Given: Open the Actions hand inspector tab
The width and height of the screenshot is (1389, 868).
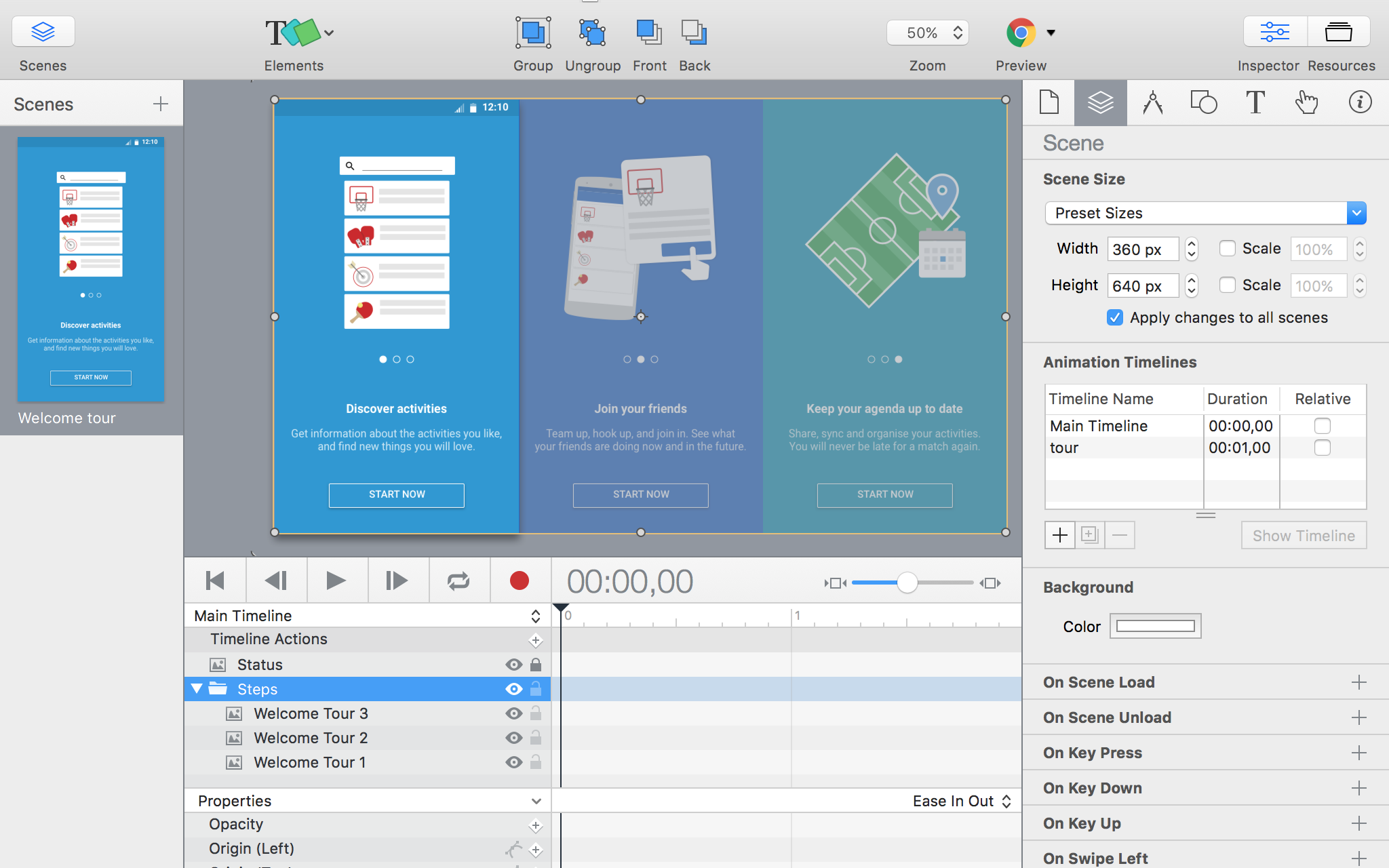Looking at the screenshot, I should (1306, 103).
